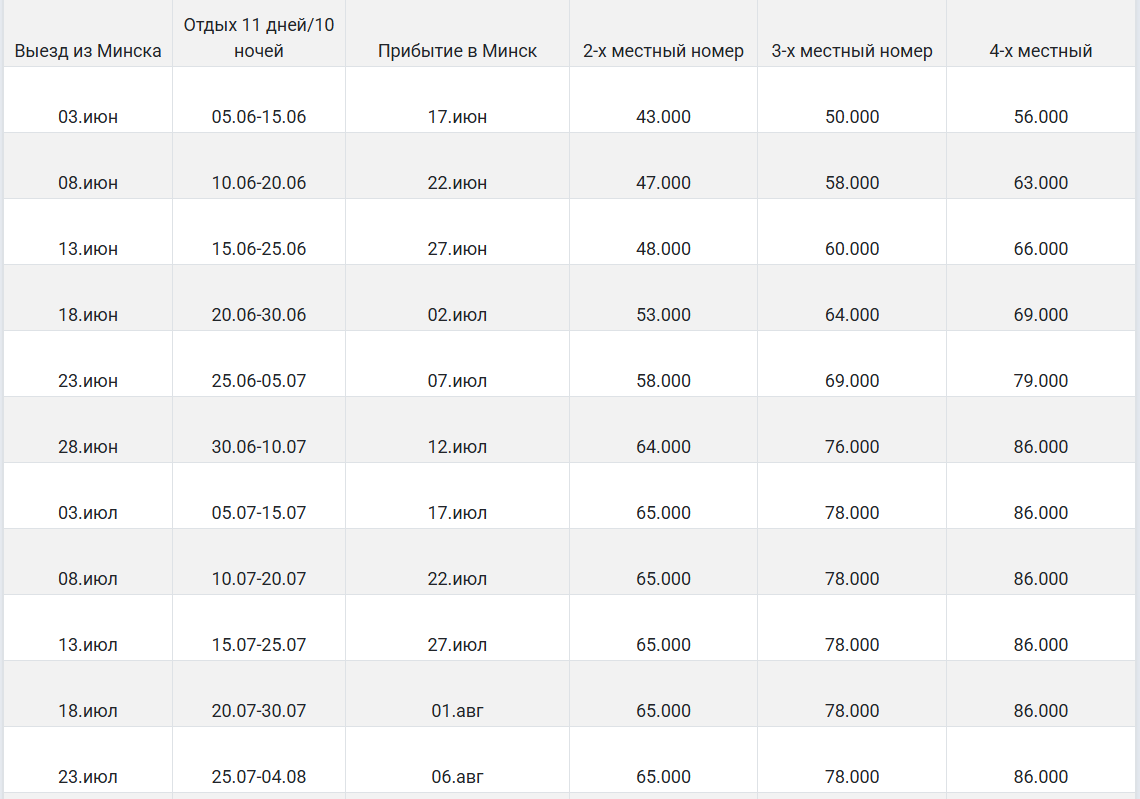Click the 56.000 price cell
The image size is (1140, 799).
1040,117
